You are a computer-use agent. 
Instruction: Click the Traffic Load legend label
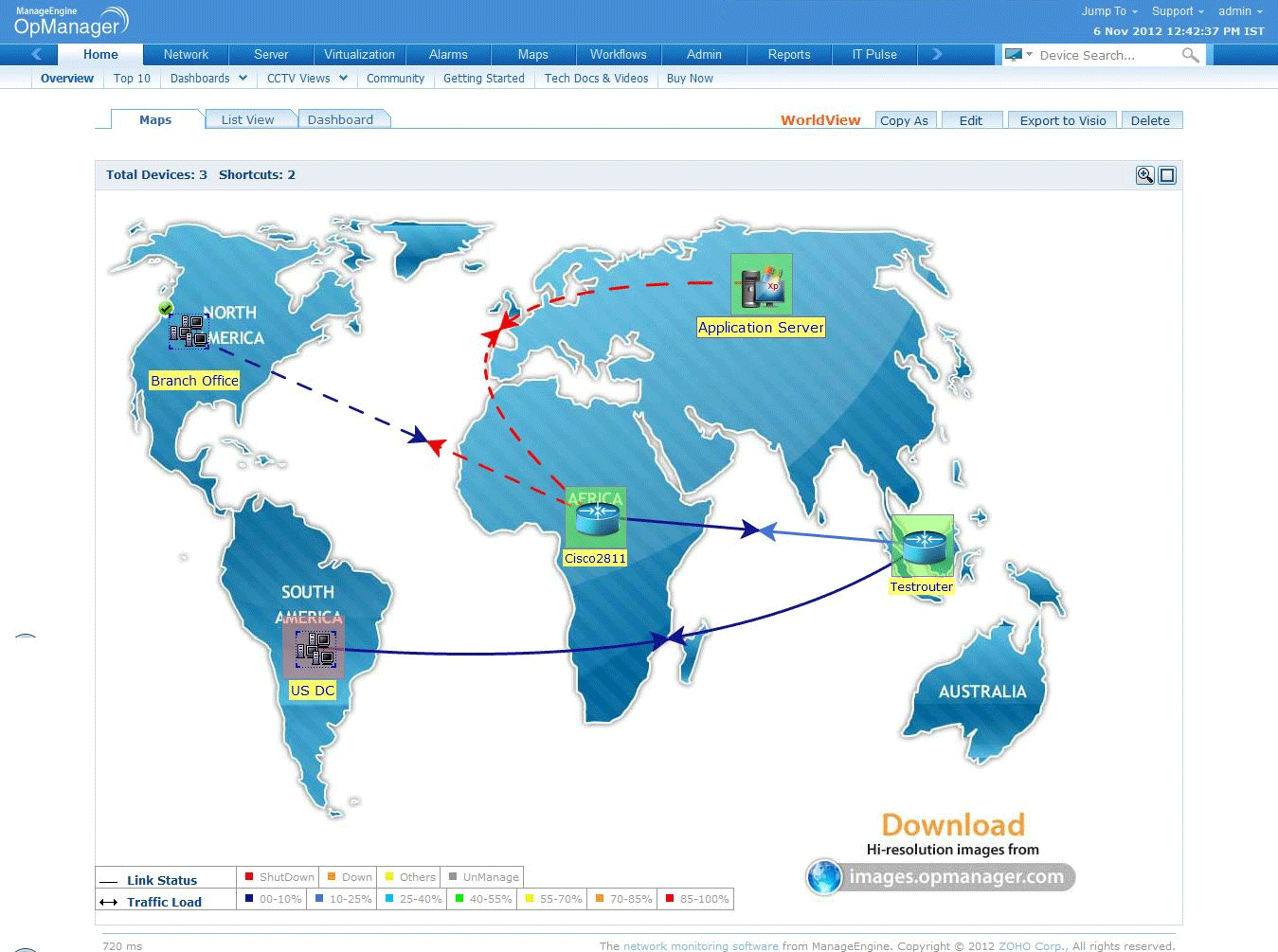pyautogui.click(x=164, y=902)
